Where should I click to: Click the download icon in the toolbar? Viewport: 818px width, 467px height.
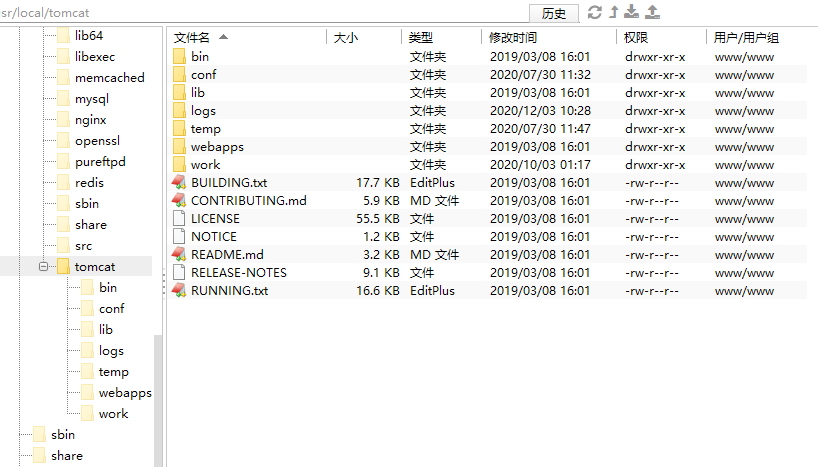(x=632, y=12)
